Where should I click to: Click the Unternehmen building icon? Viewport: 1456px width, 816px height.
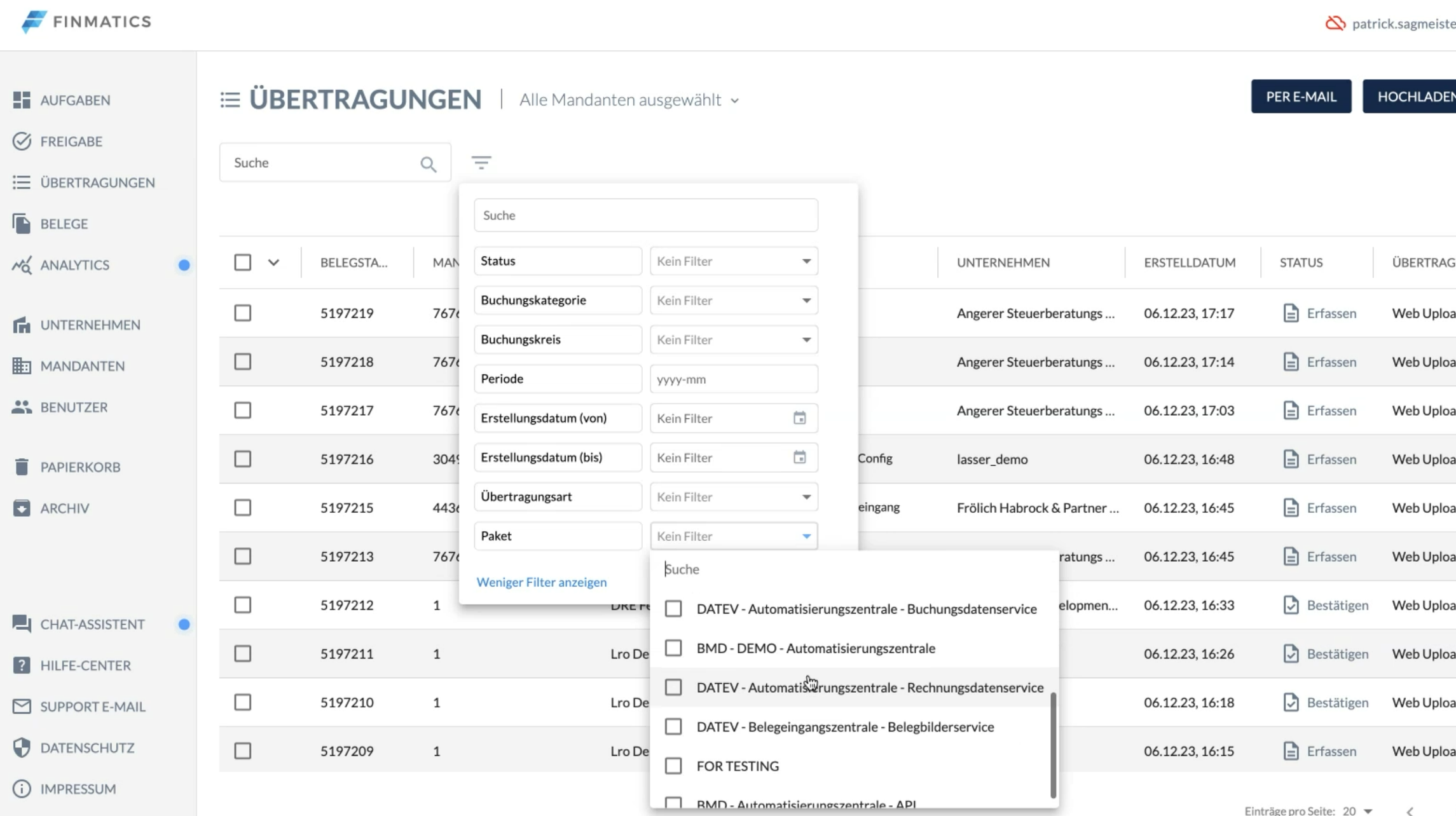coord(22,325)
